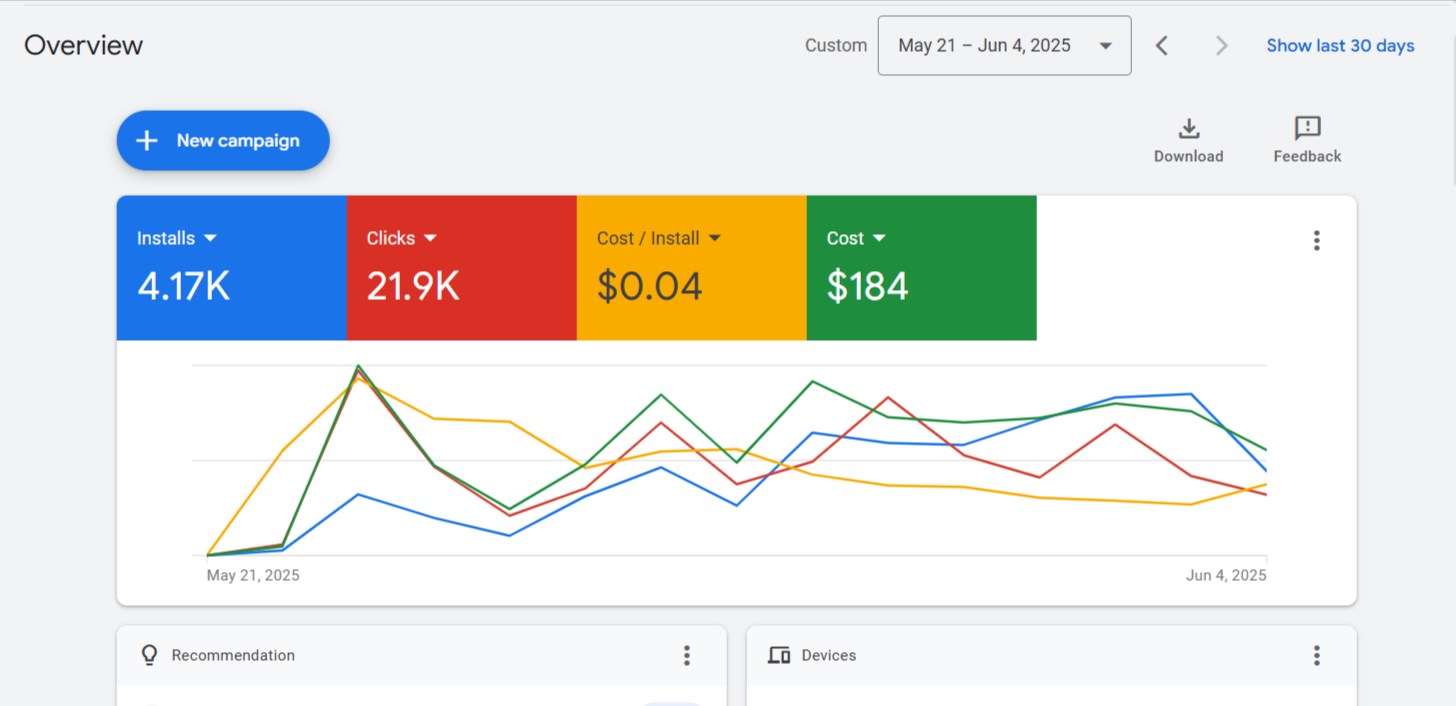The image size is (1456, 706).
Task: Click the Devices icon
Action: 779,655
